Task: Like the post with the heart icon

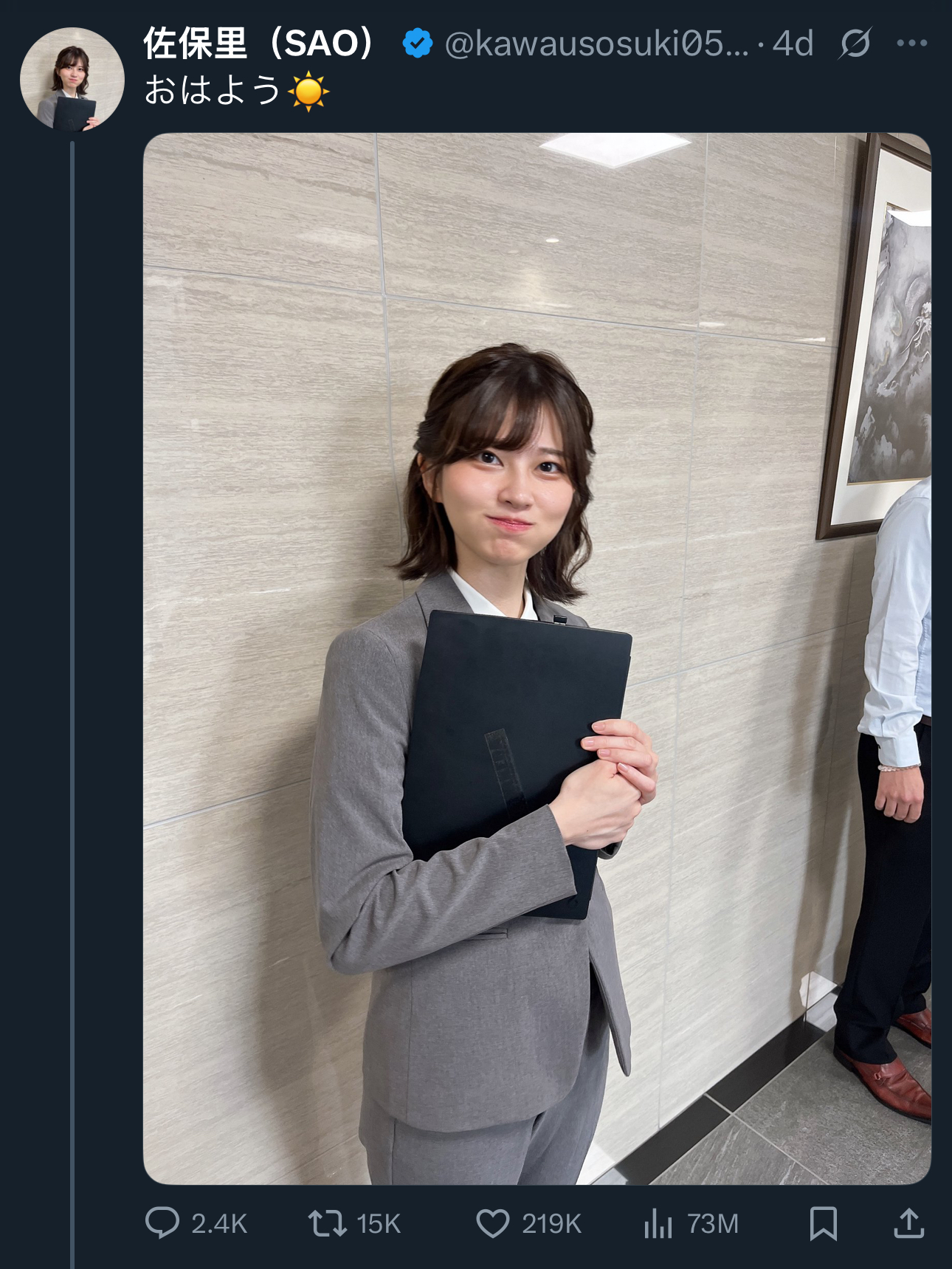Action: (492, 1223)
